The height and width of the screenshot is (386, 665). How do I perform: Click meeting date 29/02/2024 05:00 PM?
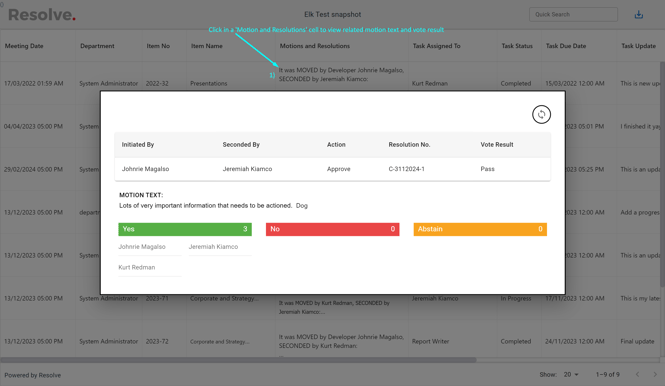click(x=33, y=169)
